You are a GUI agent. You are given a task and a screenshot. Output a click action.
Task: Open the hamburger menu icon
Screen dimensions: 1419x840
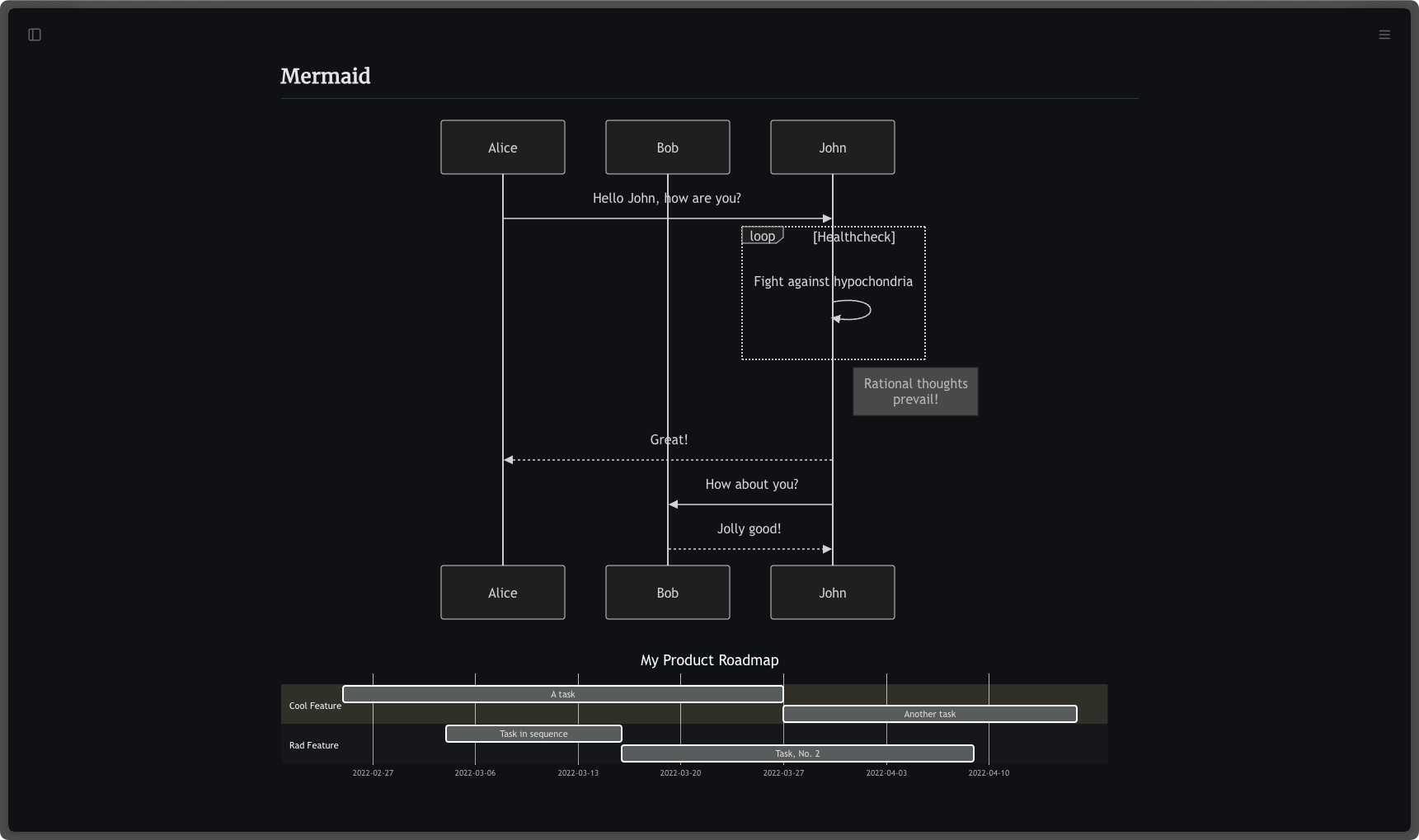point(1384,35)
